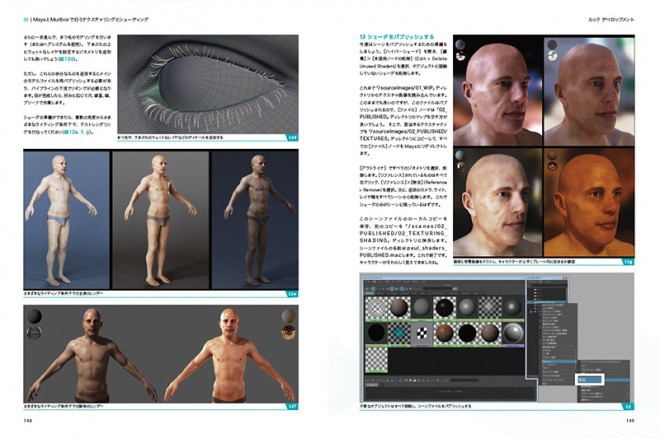Click the text field in Hypershade top toolbar

(438, 289)
